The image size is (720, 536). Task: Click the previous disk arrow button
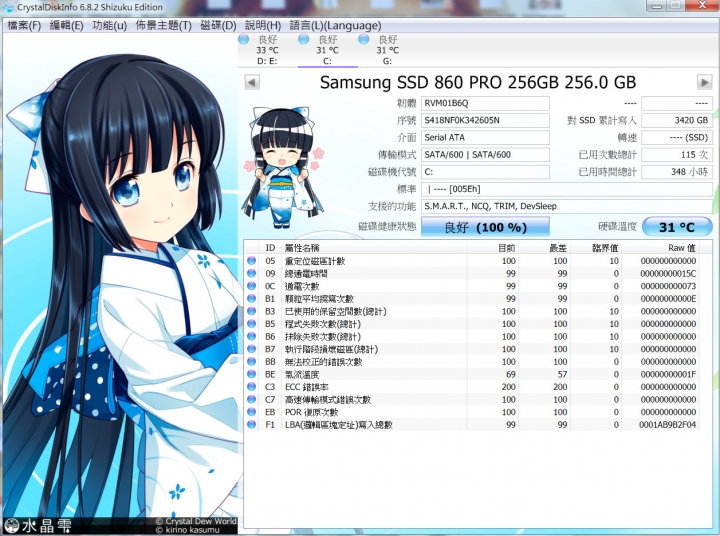point(252,83)
